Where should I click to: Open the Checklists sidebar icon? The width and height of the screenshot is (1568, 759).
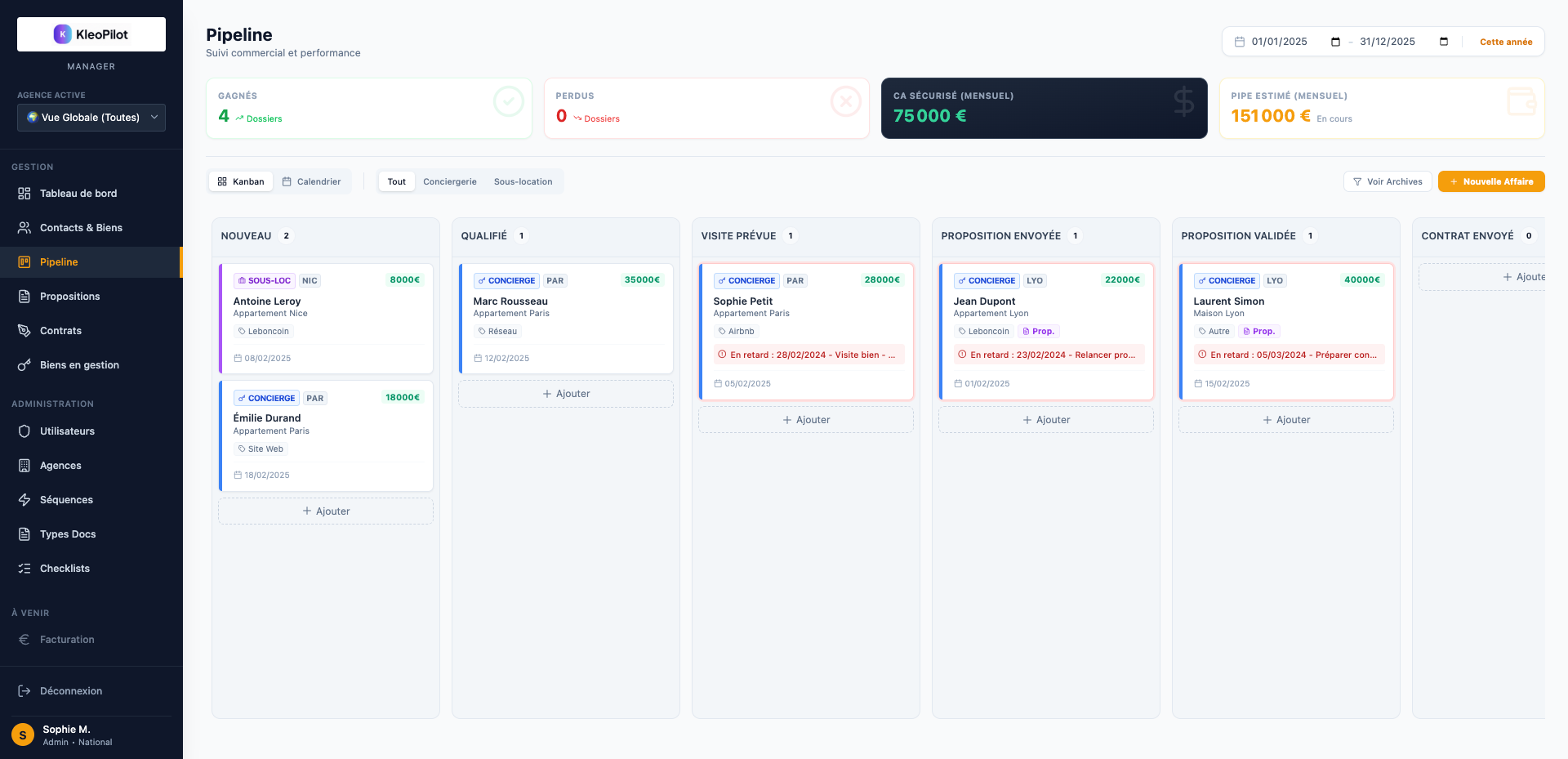click(x=23, y=568)
